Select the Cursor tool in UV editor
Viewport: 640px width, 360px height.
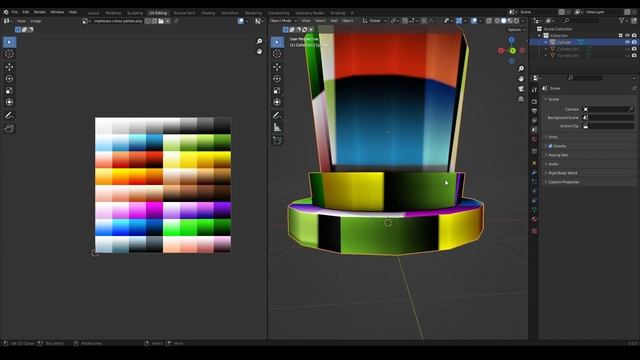click(9, 54)
